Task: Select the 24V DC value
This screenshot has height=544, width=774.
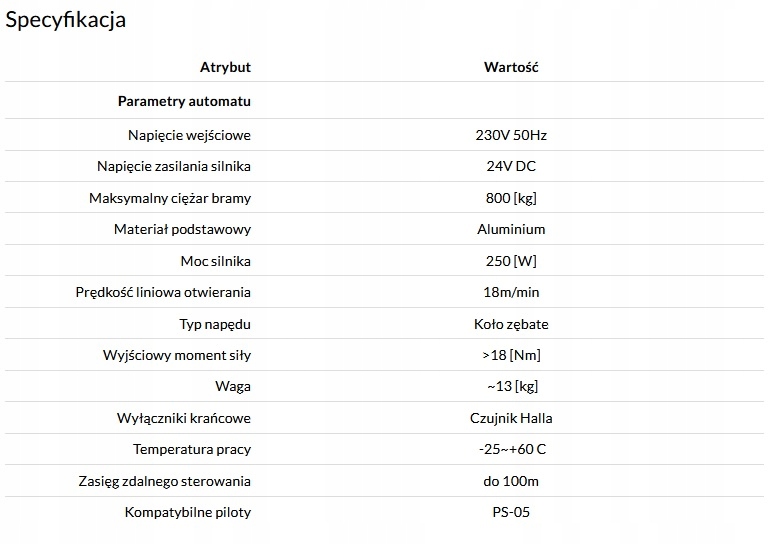Action: pyautogui.click(x=511, y=166)
